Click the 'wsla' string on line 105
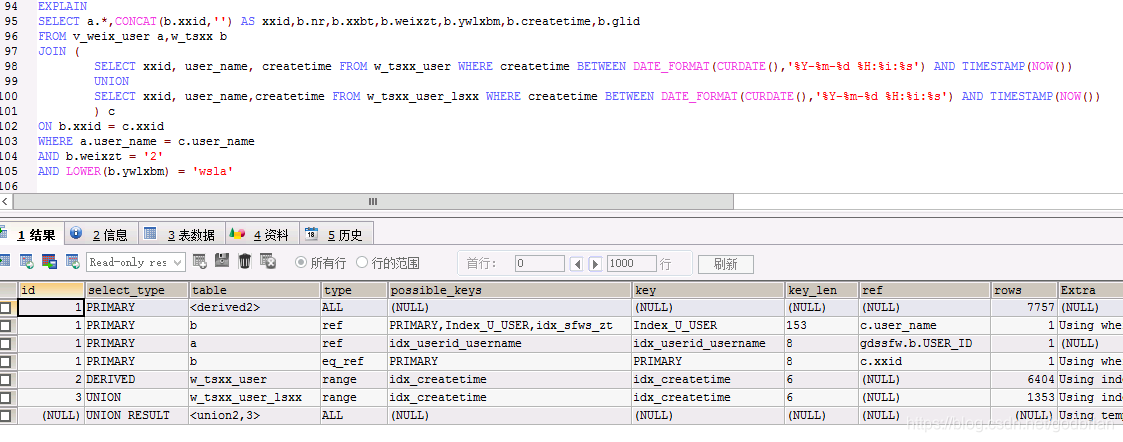1123x442 pixels. [213, 172]
